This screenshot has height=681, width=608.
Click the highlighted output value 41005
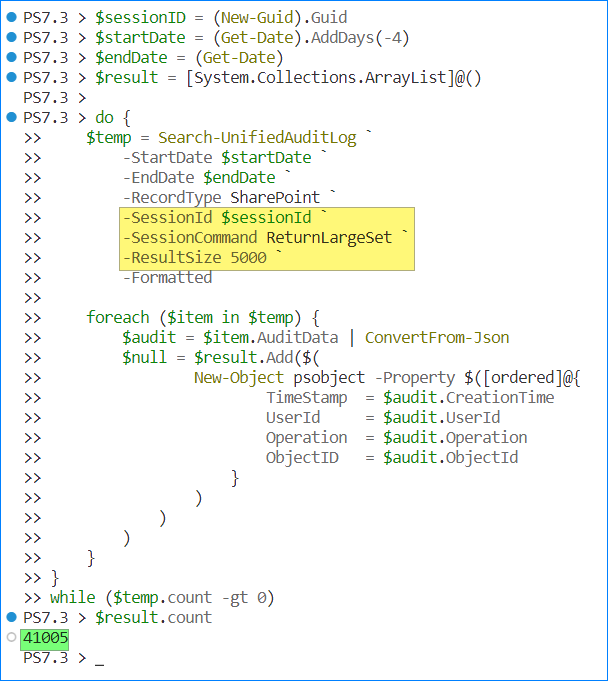tap(45, 638)
